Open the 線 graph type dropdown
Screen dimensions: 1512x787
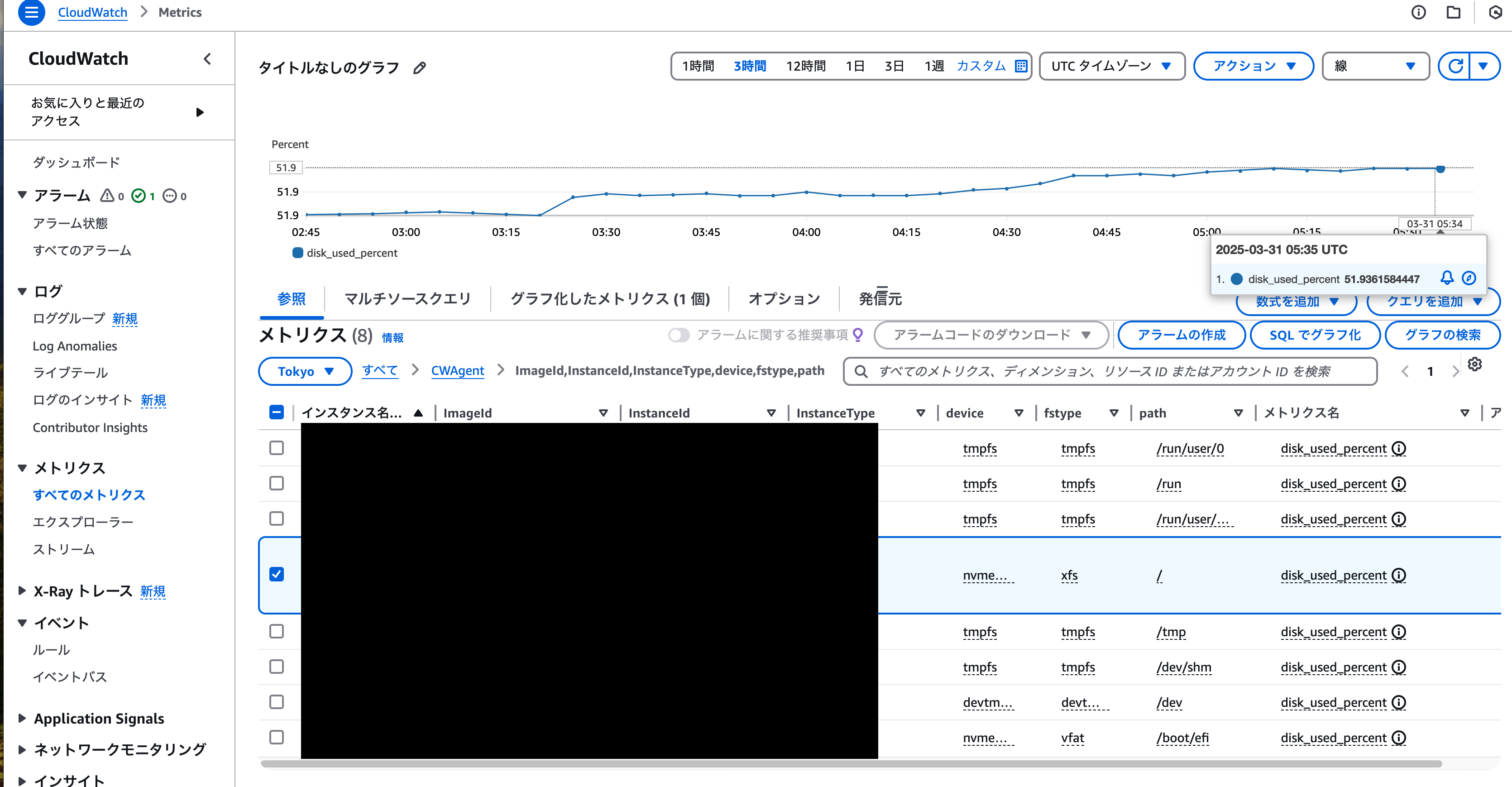1375,66
